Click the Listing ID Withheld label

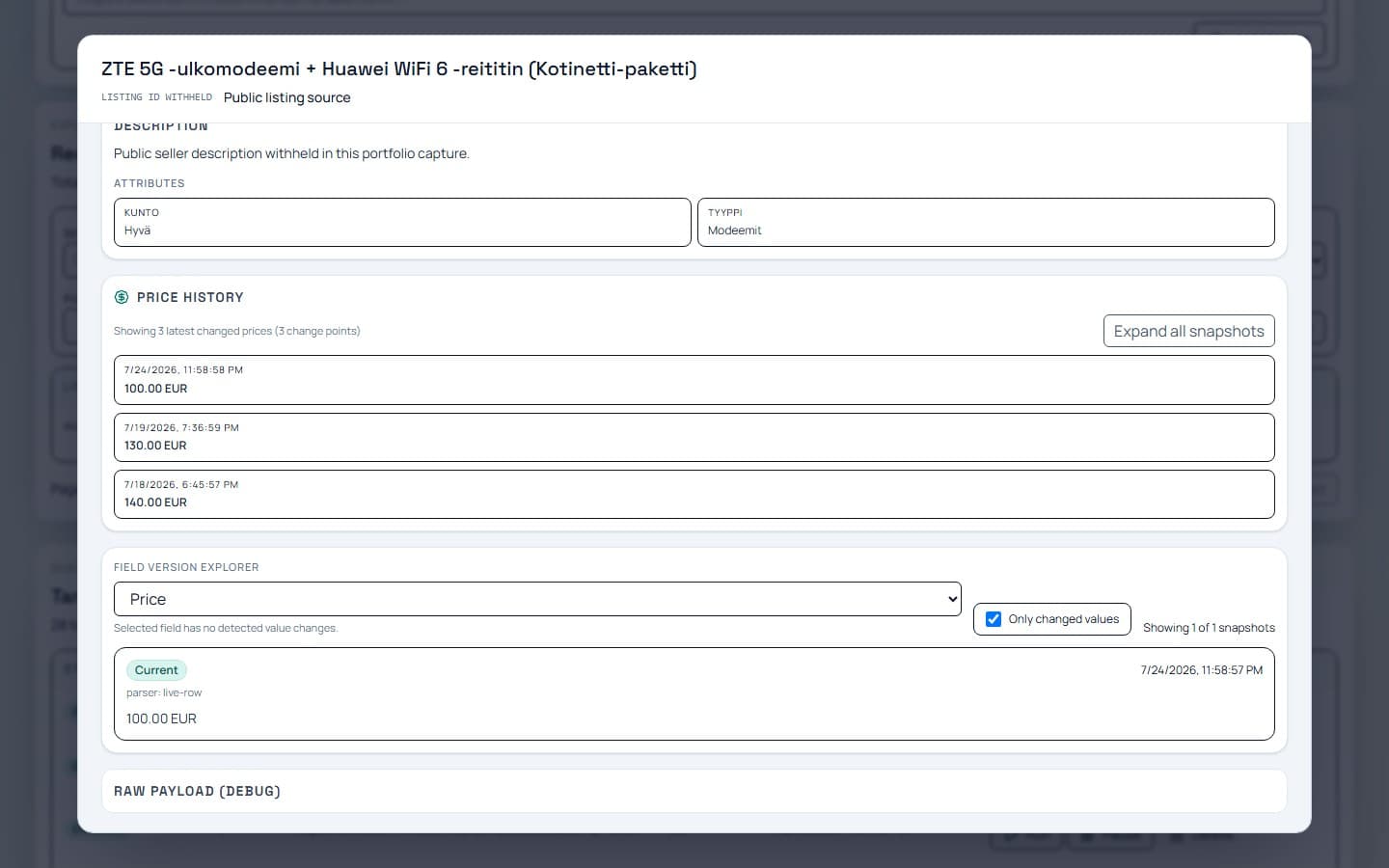point(157,97)
